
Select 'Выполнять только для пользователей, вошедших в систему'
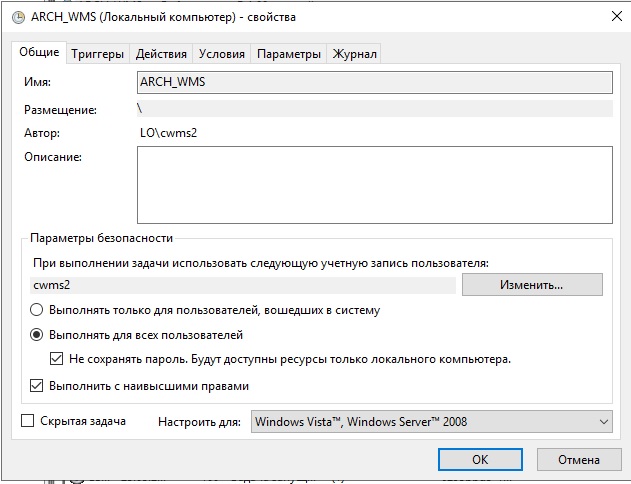[x=37, y=310]
